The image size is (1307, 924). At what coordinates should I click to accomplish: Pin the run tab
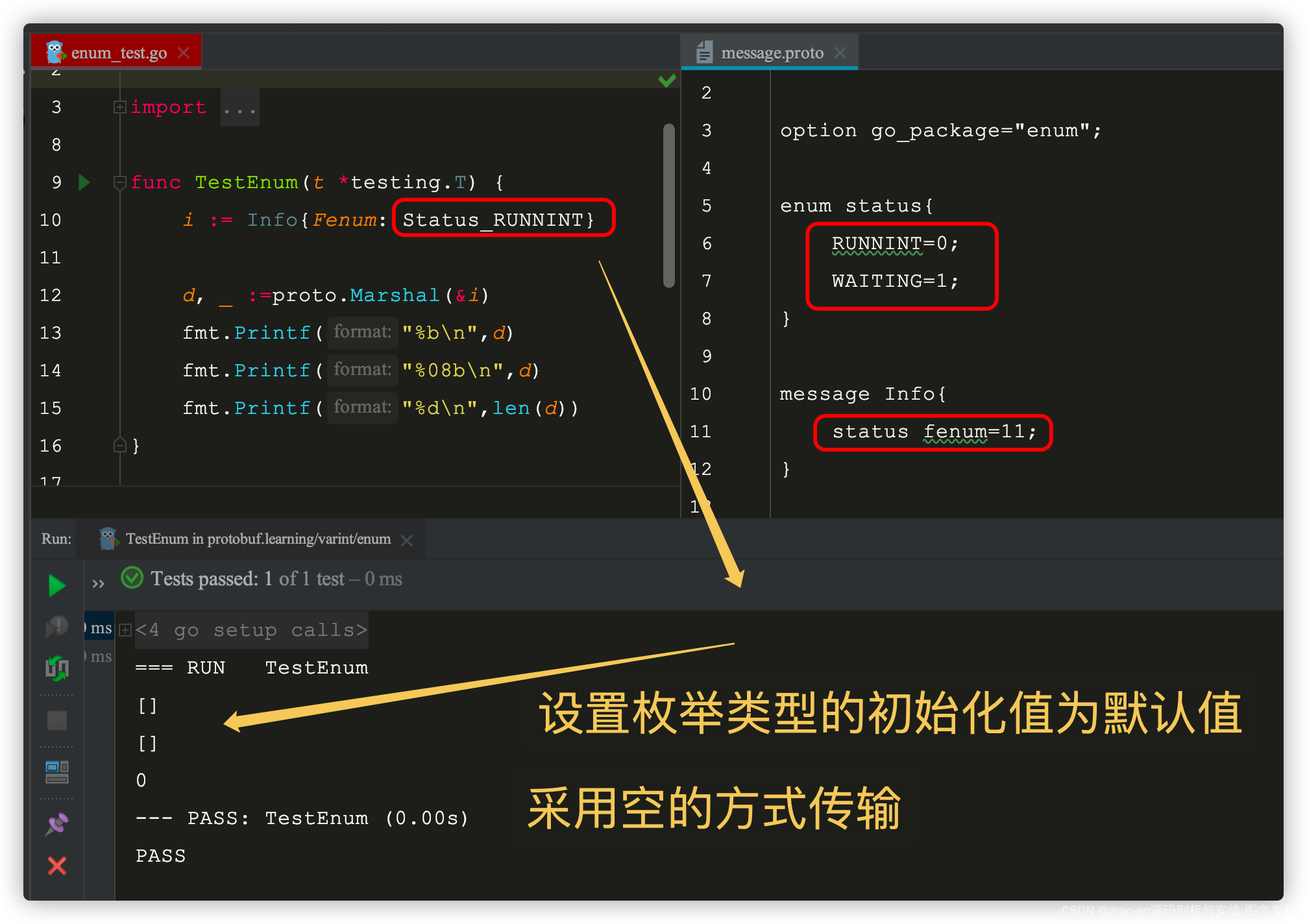[57, 823]
